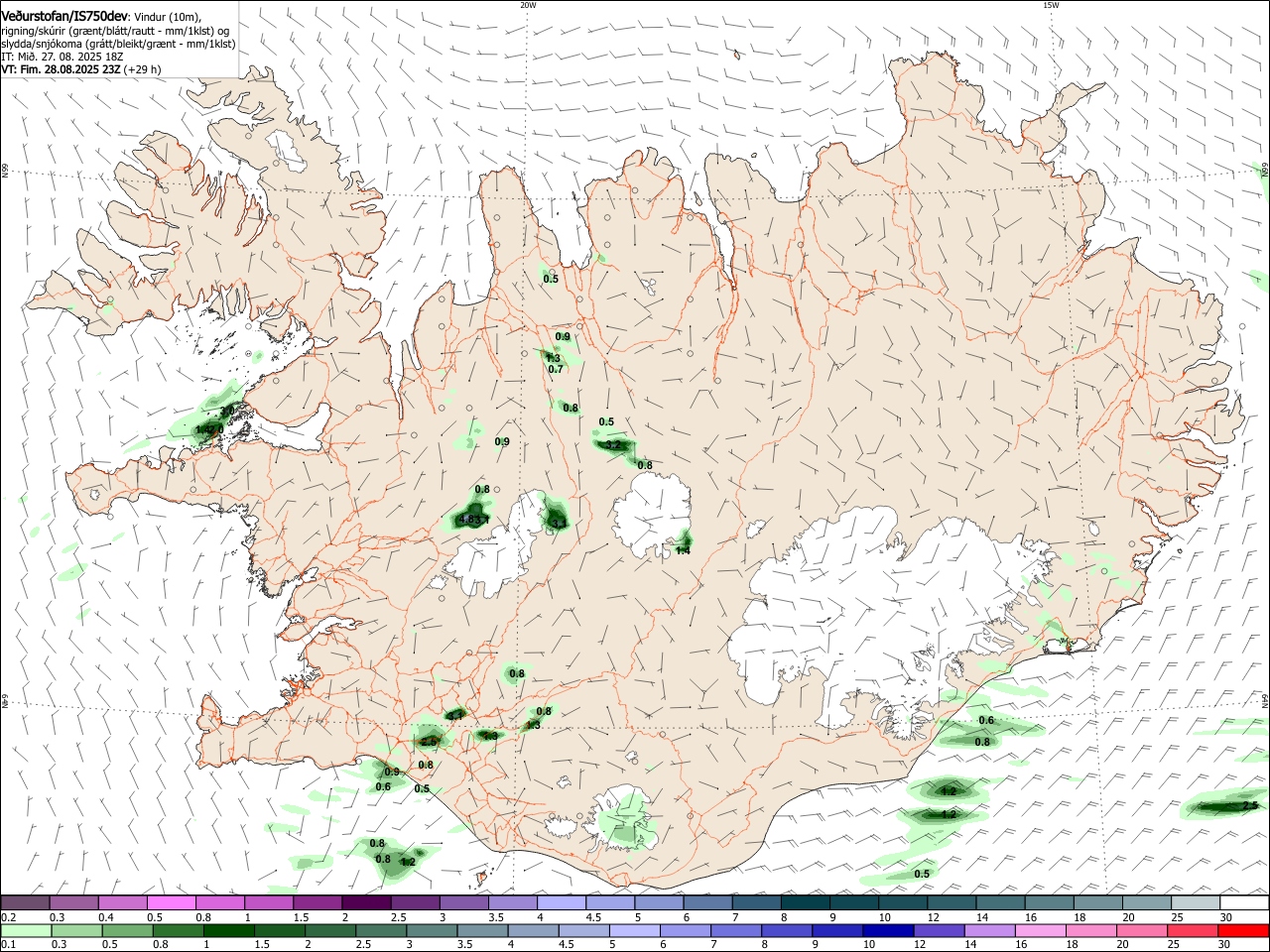Click the round white Hofsjökull glacier in center
The width and height of the screenshot is (1270, 952).
pyautogui.click(x=652, y=514)
